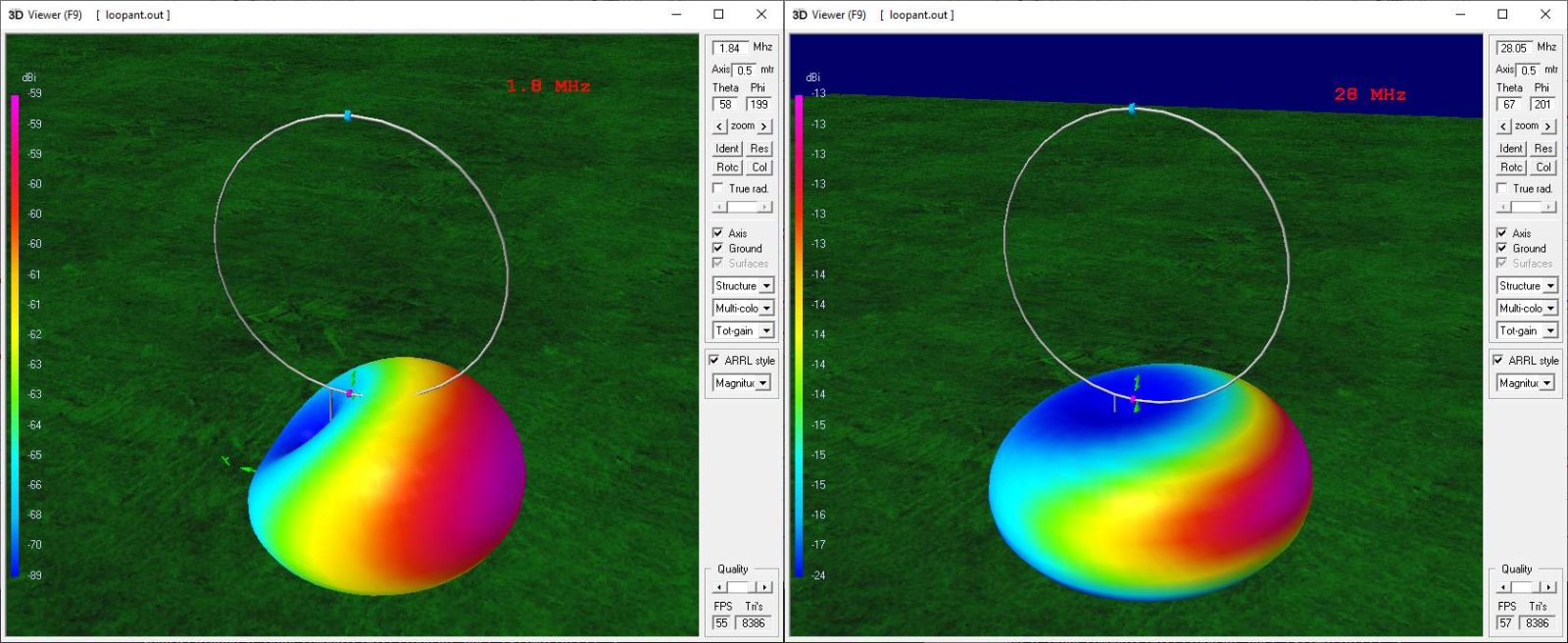The image size is (1568, 643).
Task: Click zoom-out left arrow in 1.84 MHz viewer
Action: tap(719, 126)
